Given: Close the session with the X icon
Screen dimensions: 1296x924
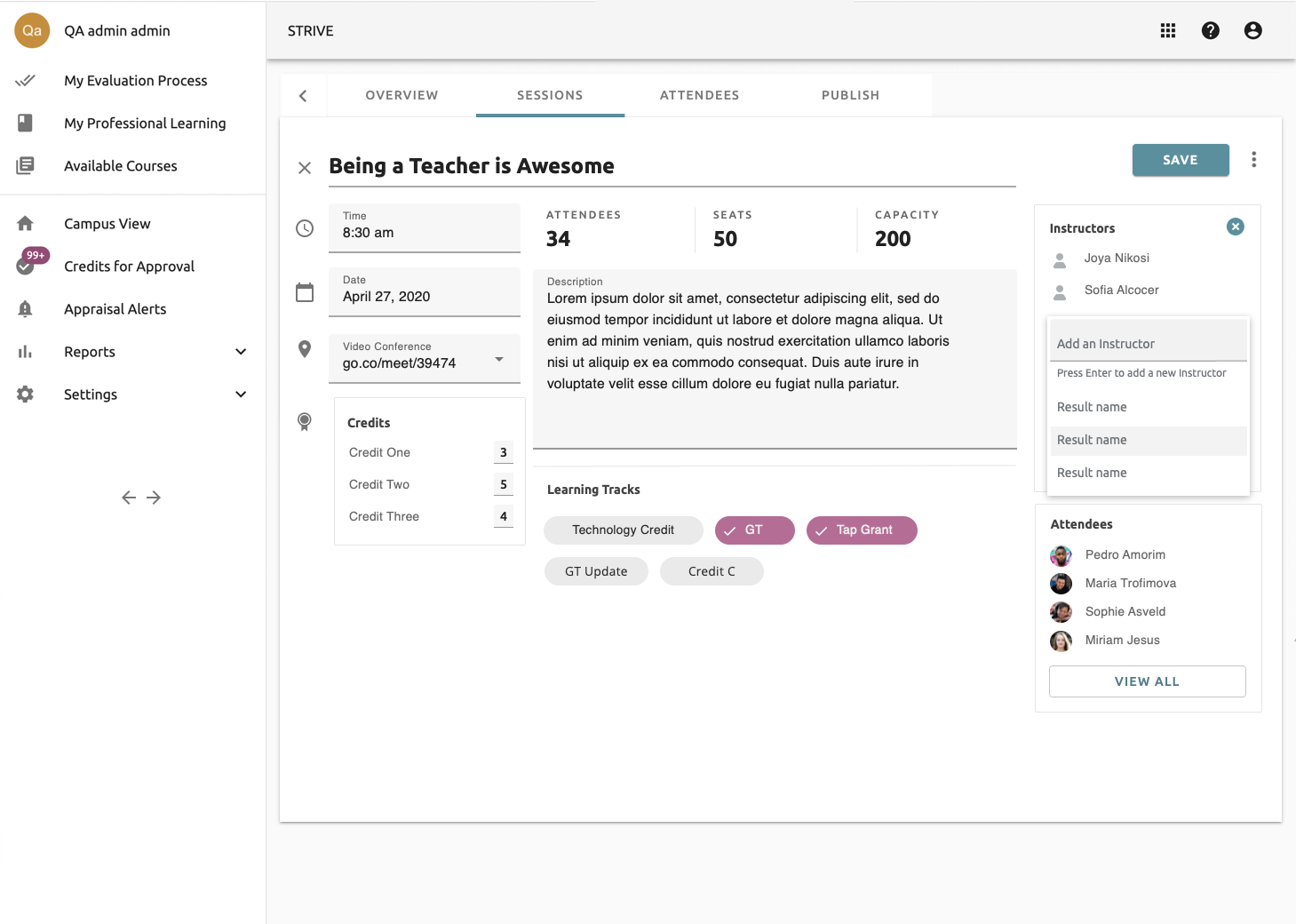Looking at the screenshot, I should (x=305, y=168).
